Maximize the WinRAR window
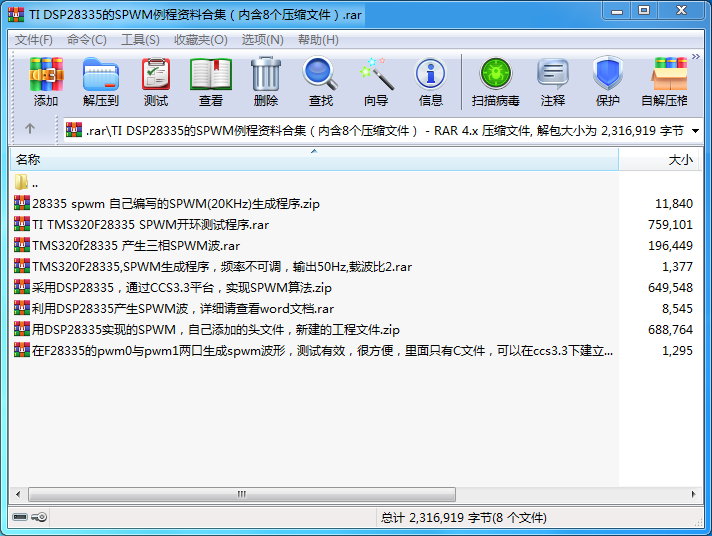 (644, 11)
